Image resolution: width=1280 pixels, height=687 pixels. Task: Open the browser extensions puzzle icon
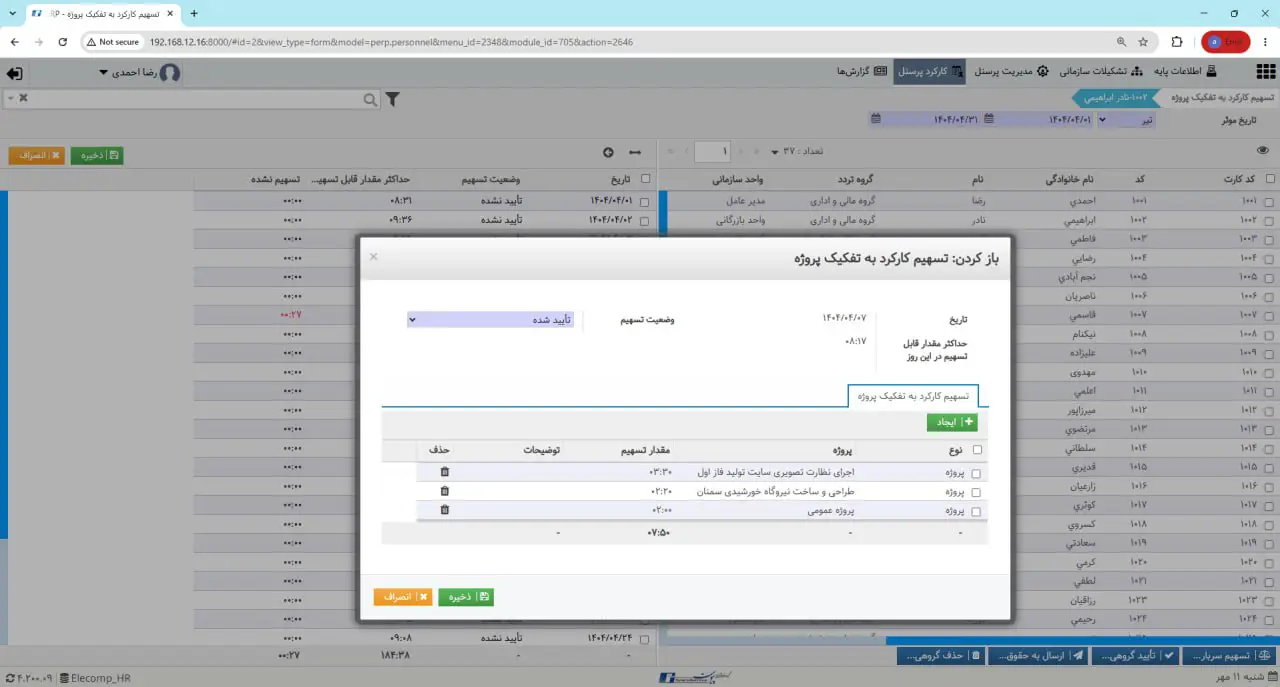pyautogui.click(x=1176, y=42)
